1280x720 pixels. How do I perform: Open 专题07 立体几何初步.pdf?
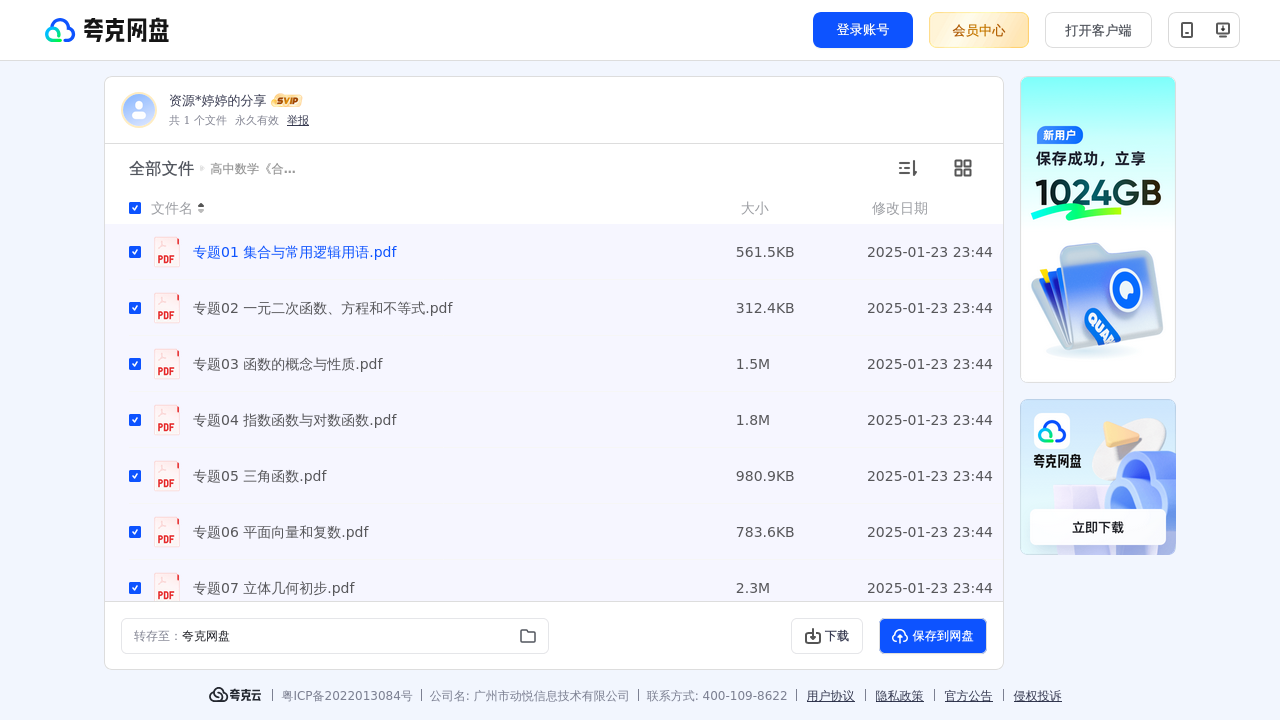274,588
